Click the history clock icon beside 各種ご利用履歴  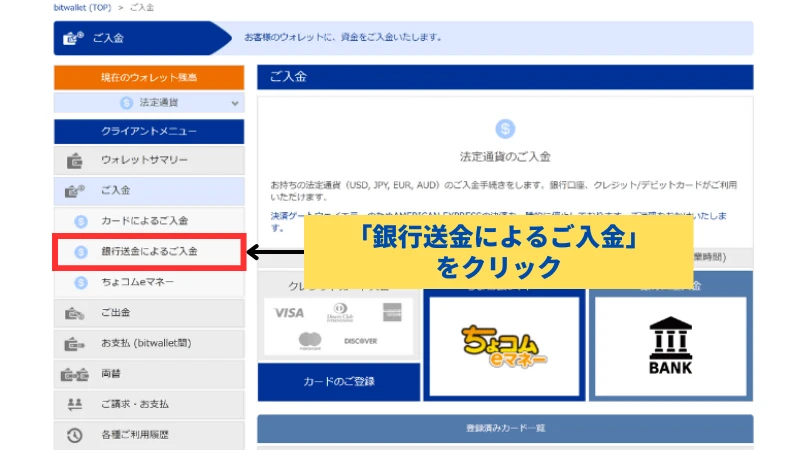pyautogui.click(x=74, y=435)
